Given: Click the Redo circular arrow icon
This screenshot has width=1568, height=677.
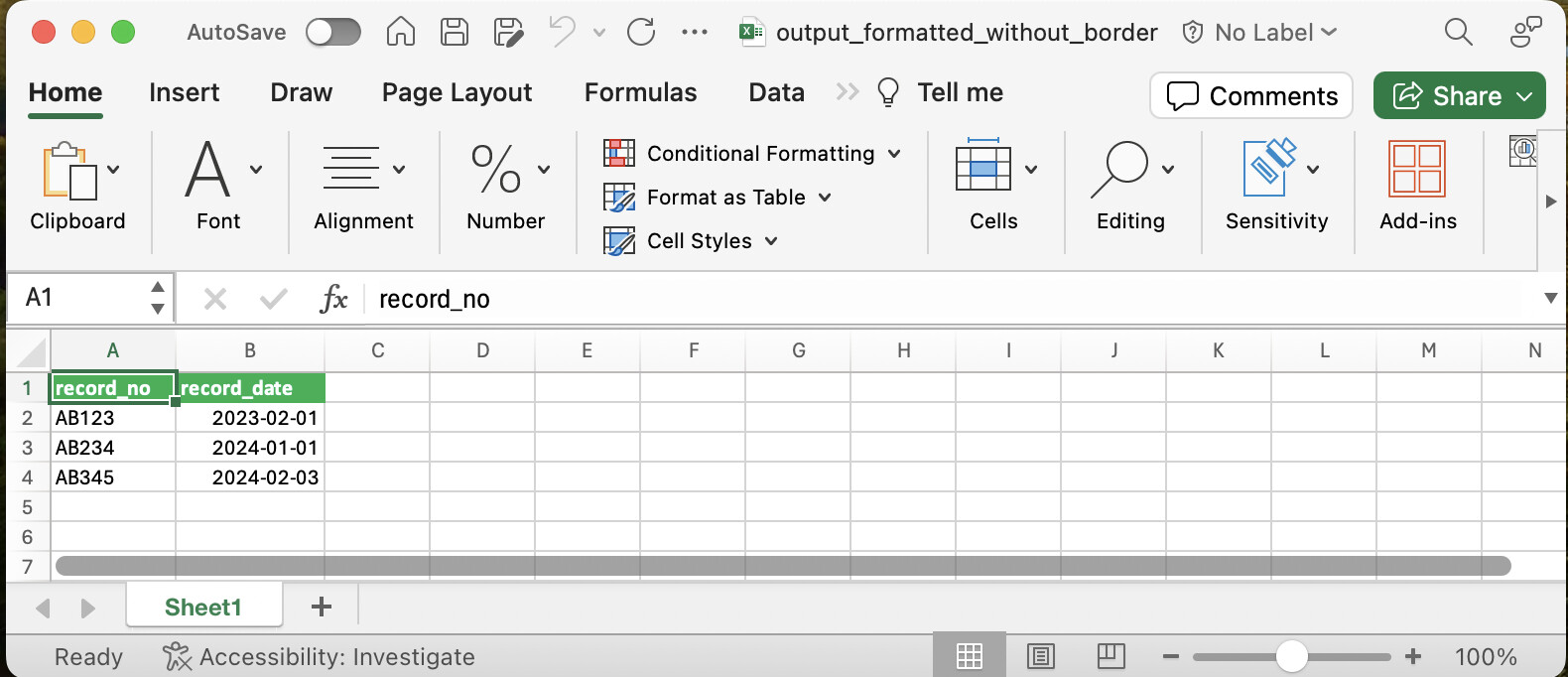Looking at the screenshot, I should 641,32.
